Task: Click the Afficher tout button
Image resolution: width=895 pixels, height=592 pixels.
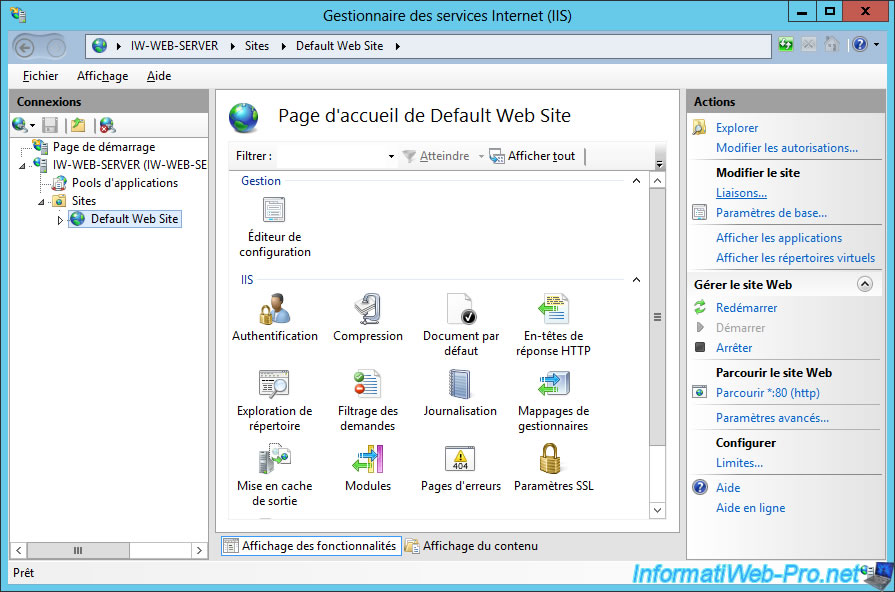Action: click(533, 156)
